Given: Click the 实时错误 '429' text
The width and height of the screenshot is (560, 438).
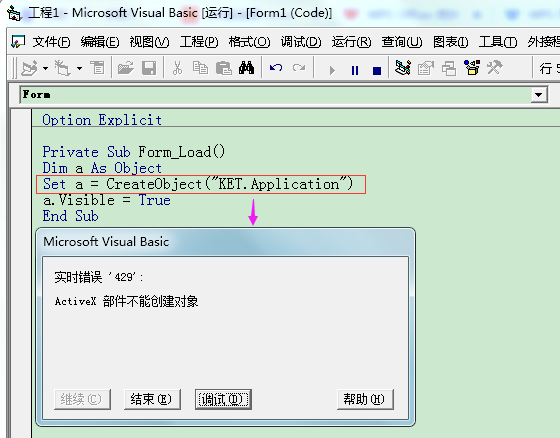Looking at the screenshot, I should click(99, 277).
